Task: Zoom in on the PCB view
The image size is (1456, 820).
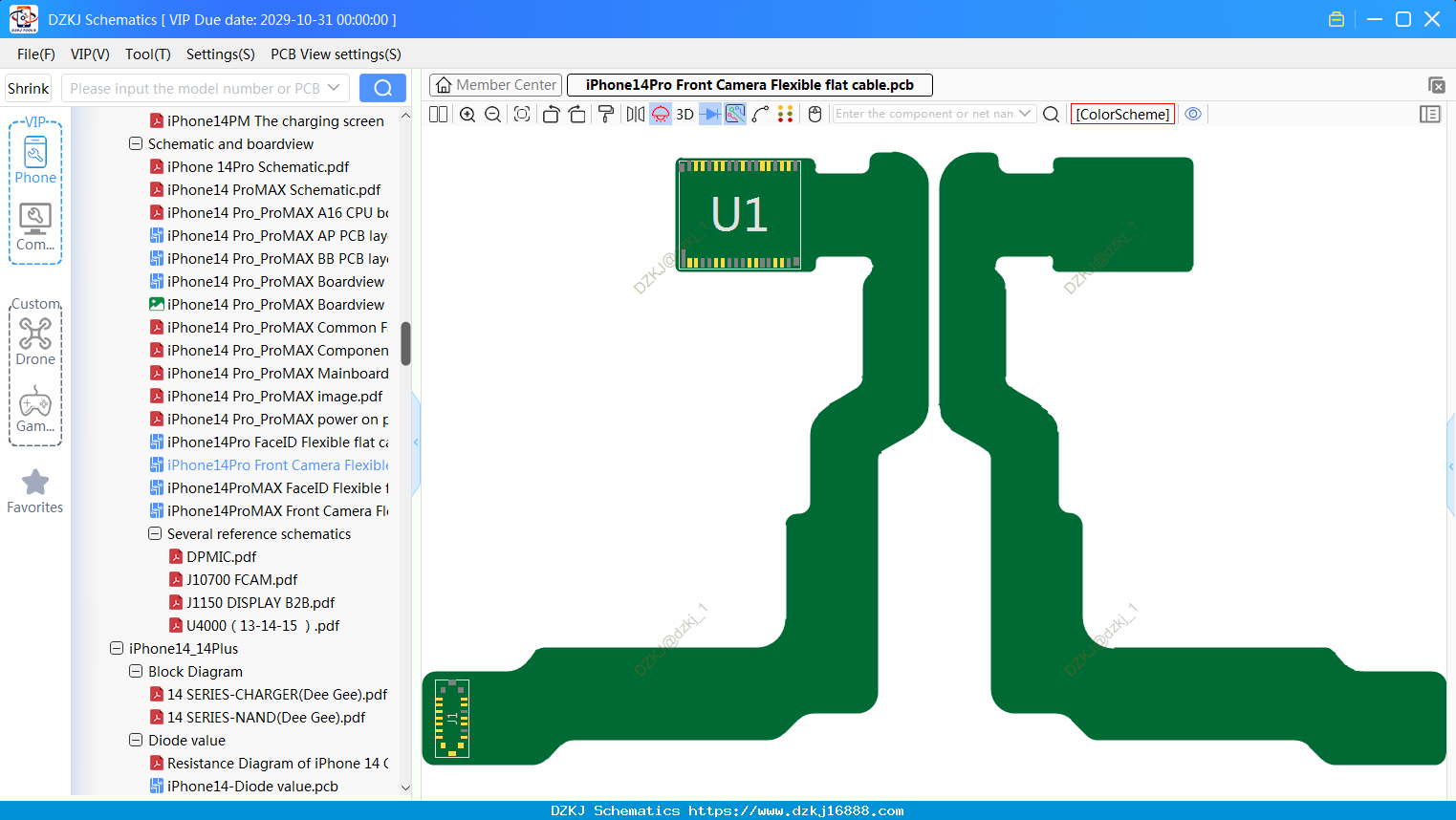Action: [x=467, y=114]
